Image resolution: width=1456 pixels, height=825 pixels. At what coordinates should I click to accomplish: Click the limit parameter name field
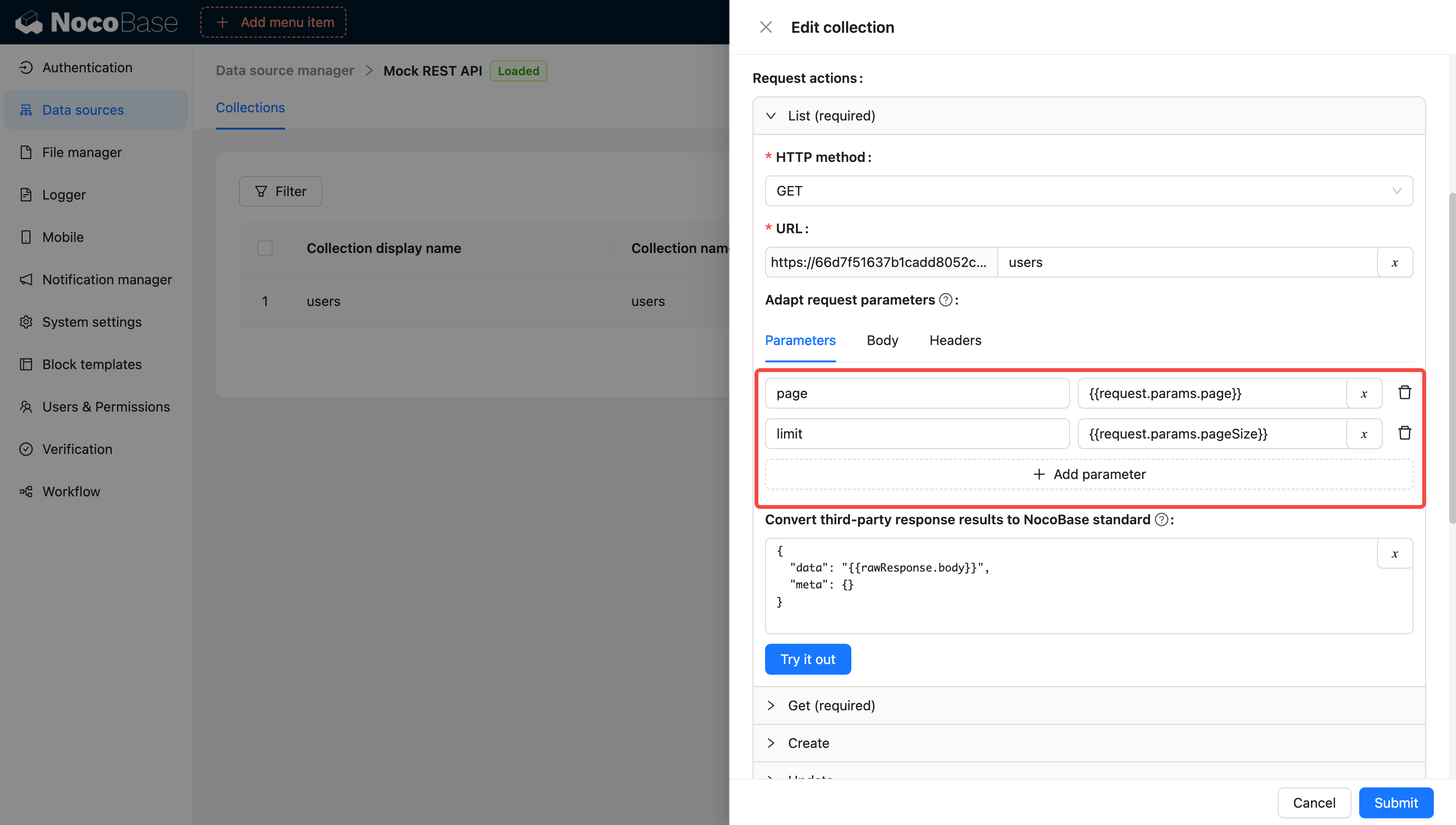917,434
